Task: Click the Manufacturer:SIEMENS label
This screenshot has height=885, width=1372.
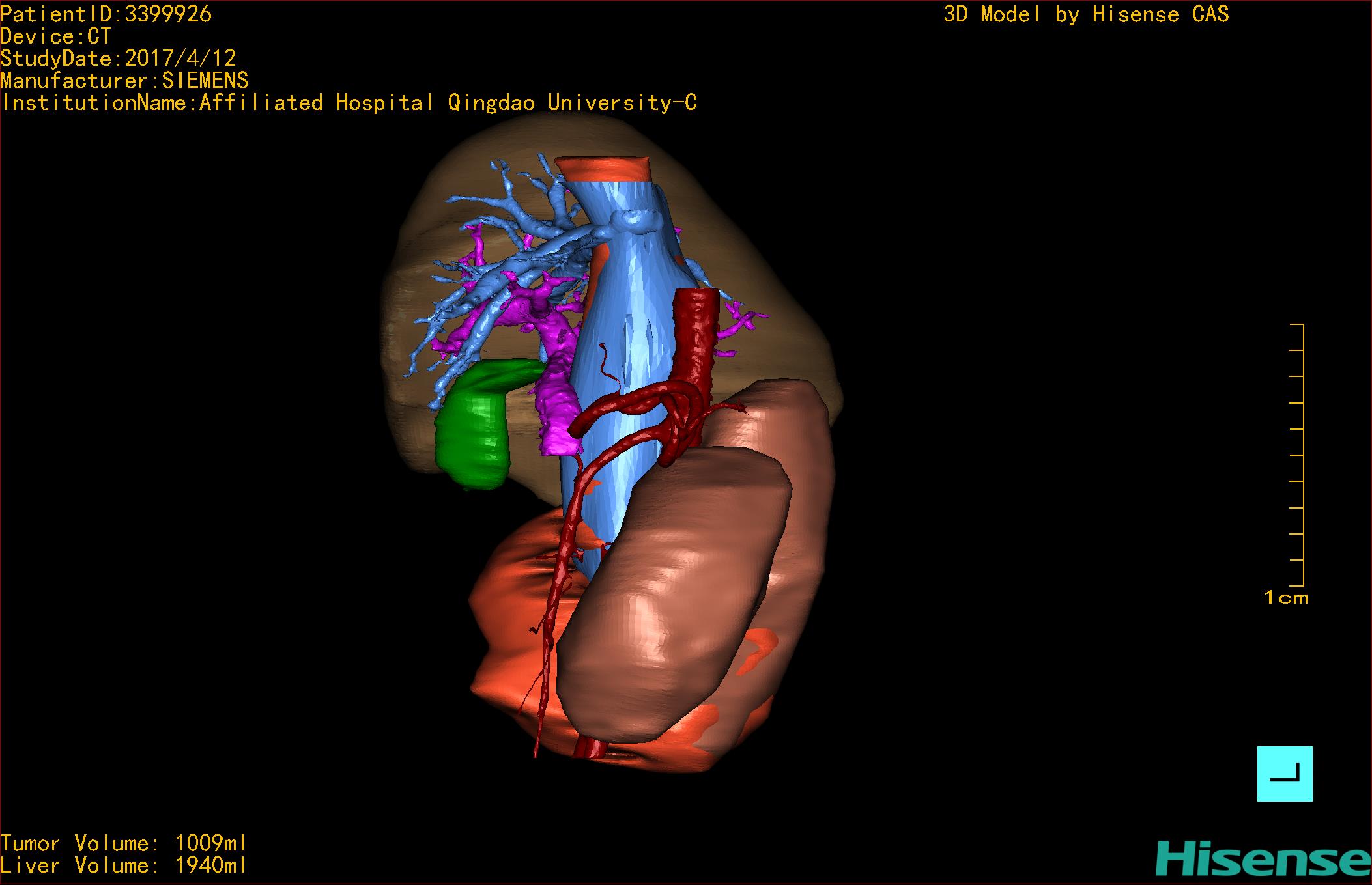Action: pyautogui.click(x=124, y=81)
